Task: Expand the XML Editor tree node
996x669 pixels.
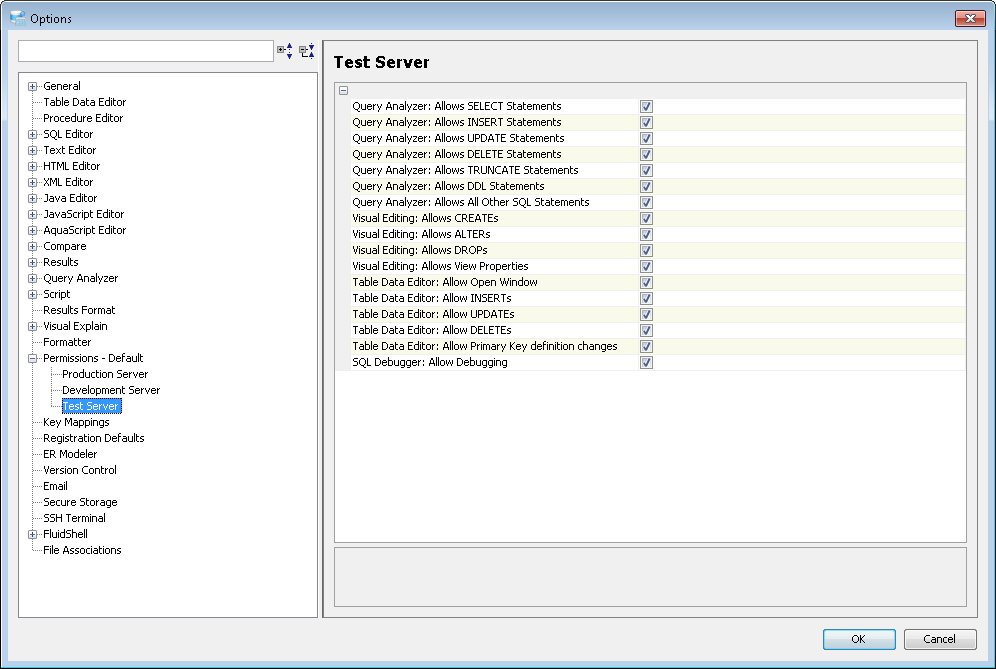Action: tap(32, 182)
